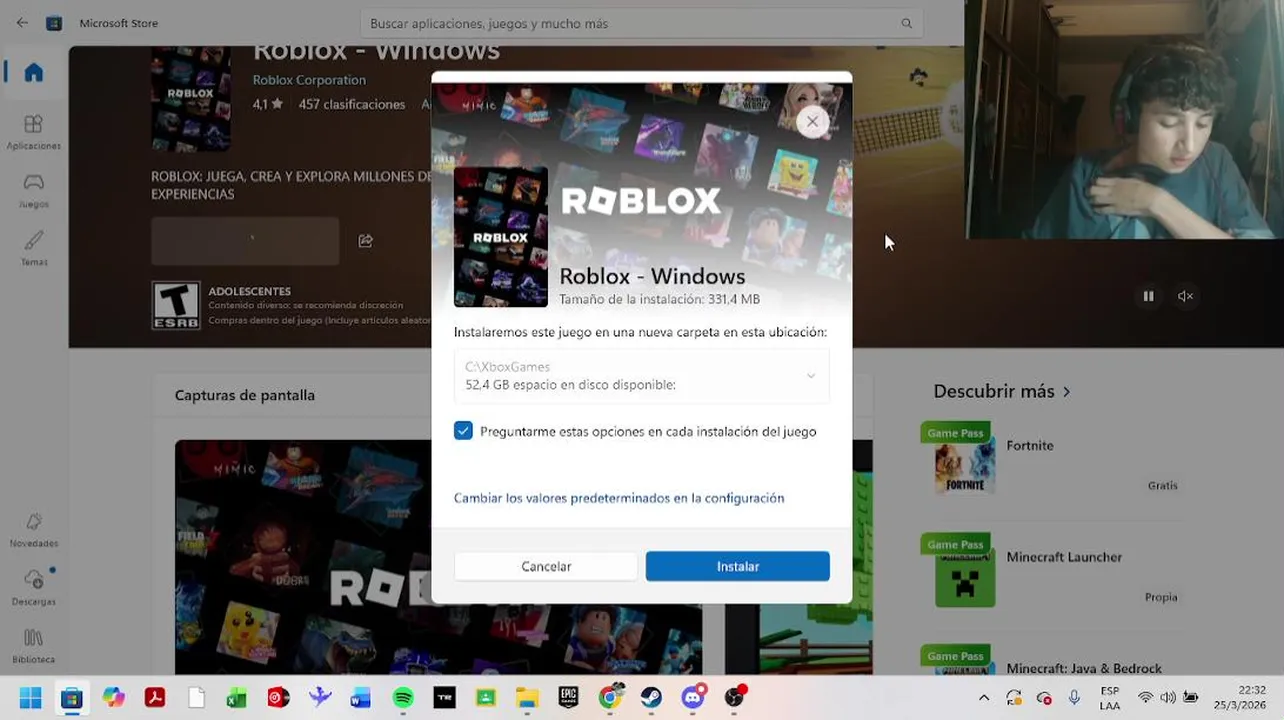This screenshot has height=720, width=1284.
Task: Open Google Chrome from the taskbar
Action: [x=610, y=697]
